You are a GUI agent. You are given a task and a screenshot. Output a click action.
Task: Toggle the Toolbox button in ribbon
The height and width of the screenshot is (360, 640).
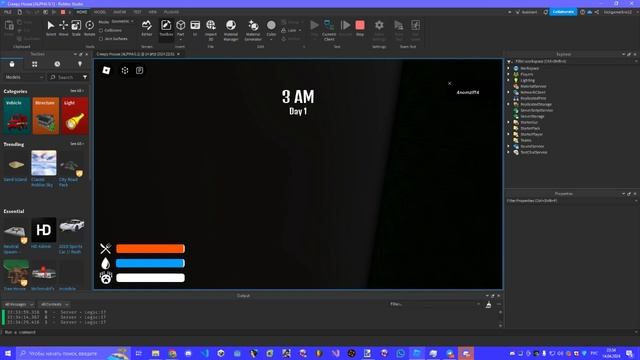click(x=166, y=29)
